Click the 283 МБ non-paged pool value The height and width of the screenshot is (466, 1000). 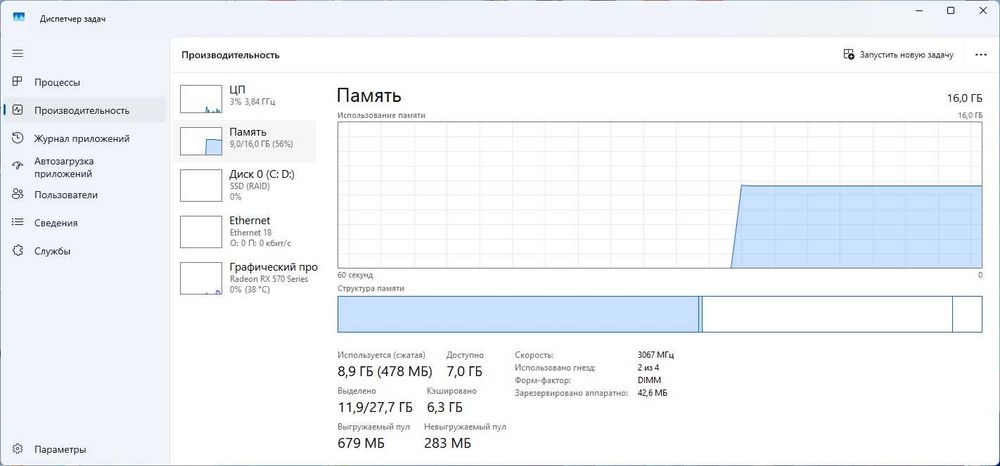(x=448, y=442)
